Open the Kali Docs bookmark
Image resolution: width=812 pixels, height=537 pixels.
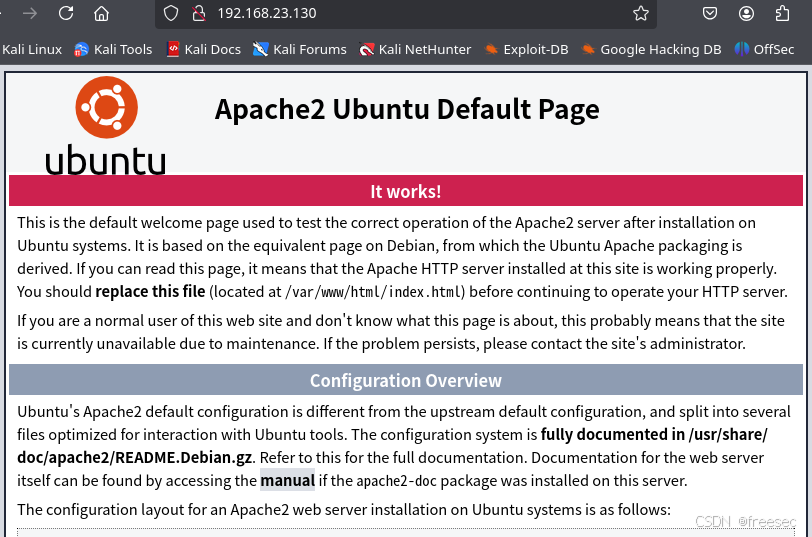point(204,50)
